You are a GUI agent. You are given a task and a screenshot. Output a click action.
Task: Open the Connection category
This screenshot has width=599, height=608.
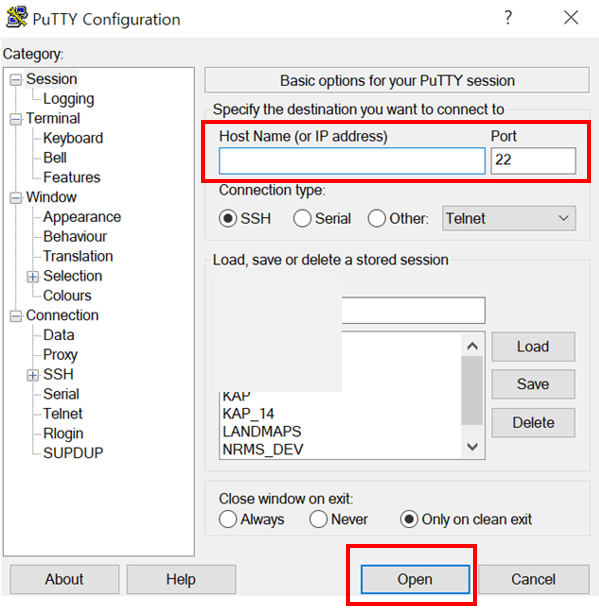(62, 316)
